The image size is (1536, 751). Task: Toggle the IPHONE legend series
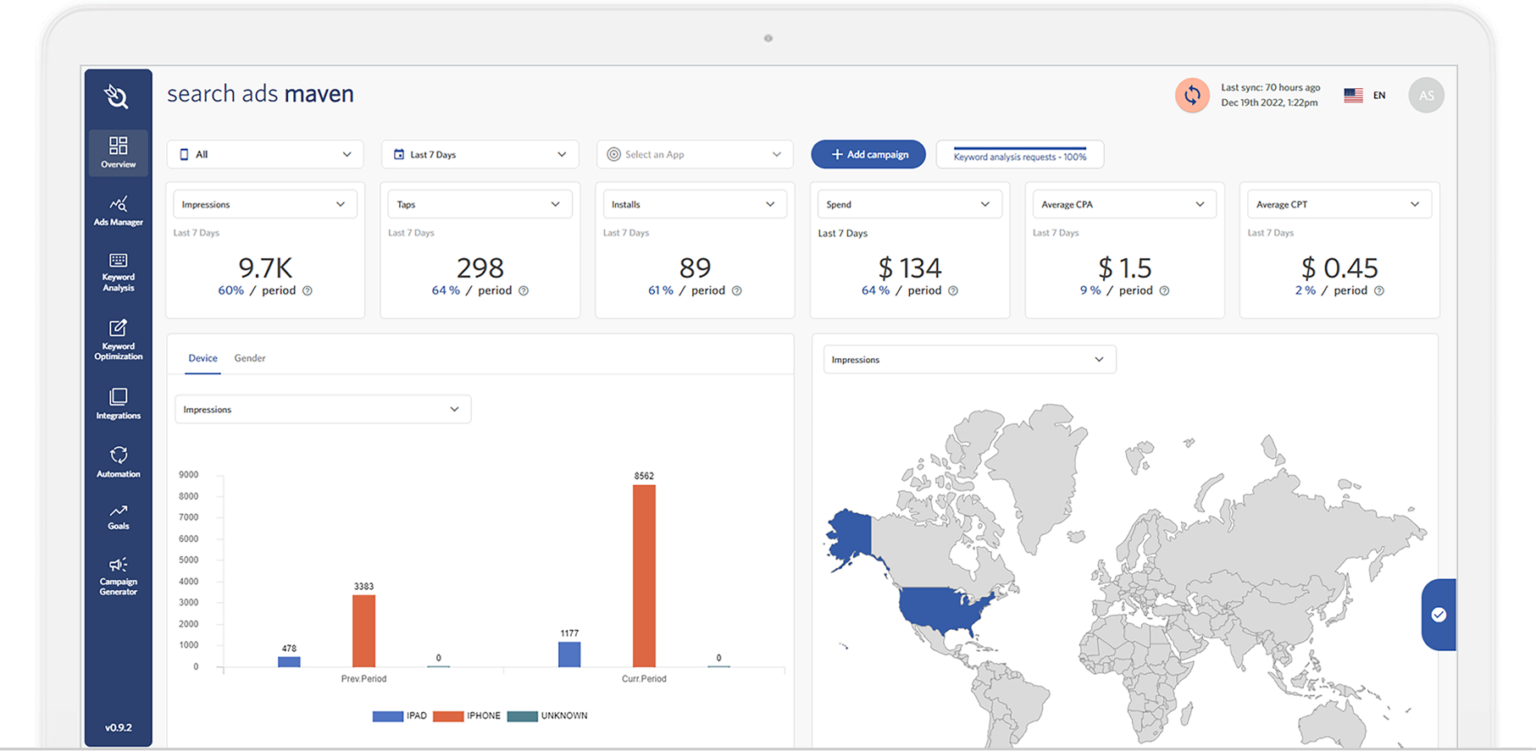(x=468, y=716)
